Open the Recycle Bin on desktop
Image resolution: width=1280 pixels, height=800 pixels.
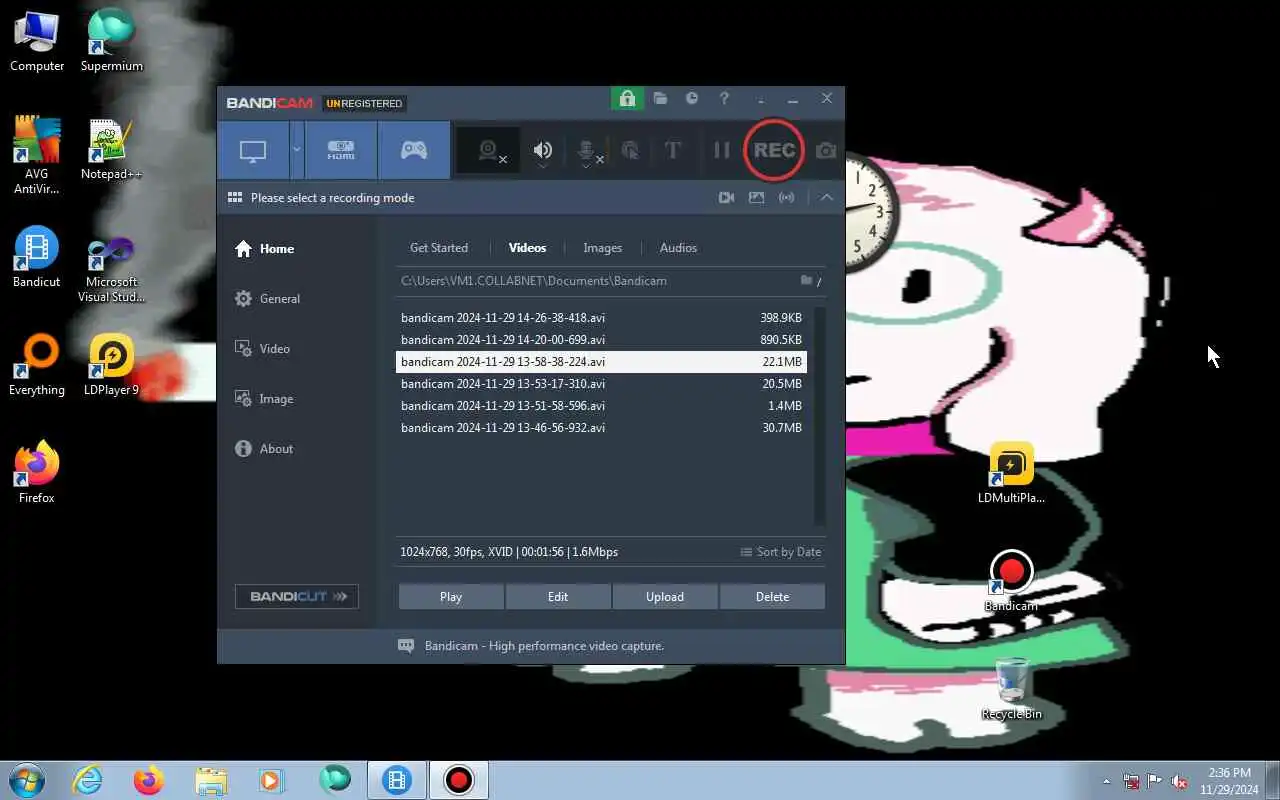tap(1011, 689)
